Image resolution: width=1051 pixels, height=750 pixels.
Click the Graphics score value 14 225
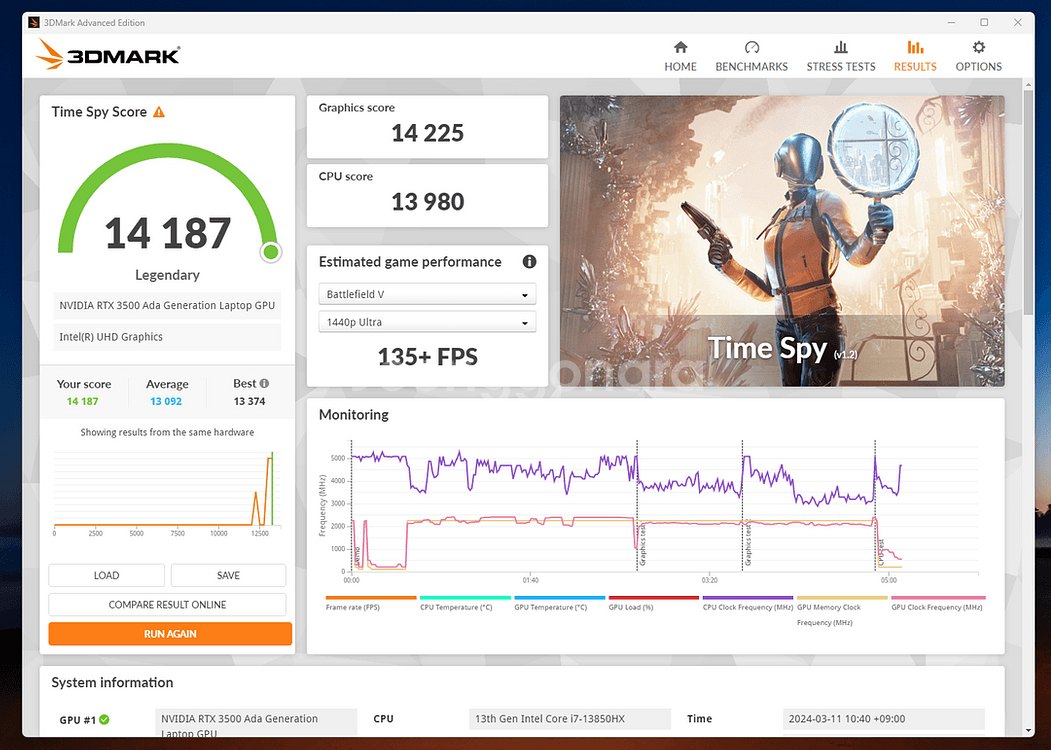coord(428,133)
